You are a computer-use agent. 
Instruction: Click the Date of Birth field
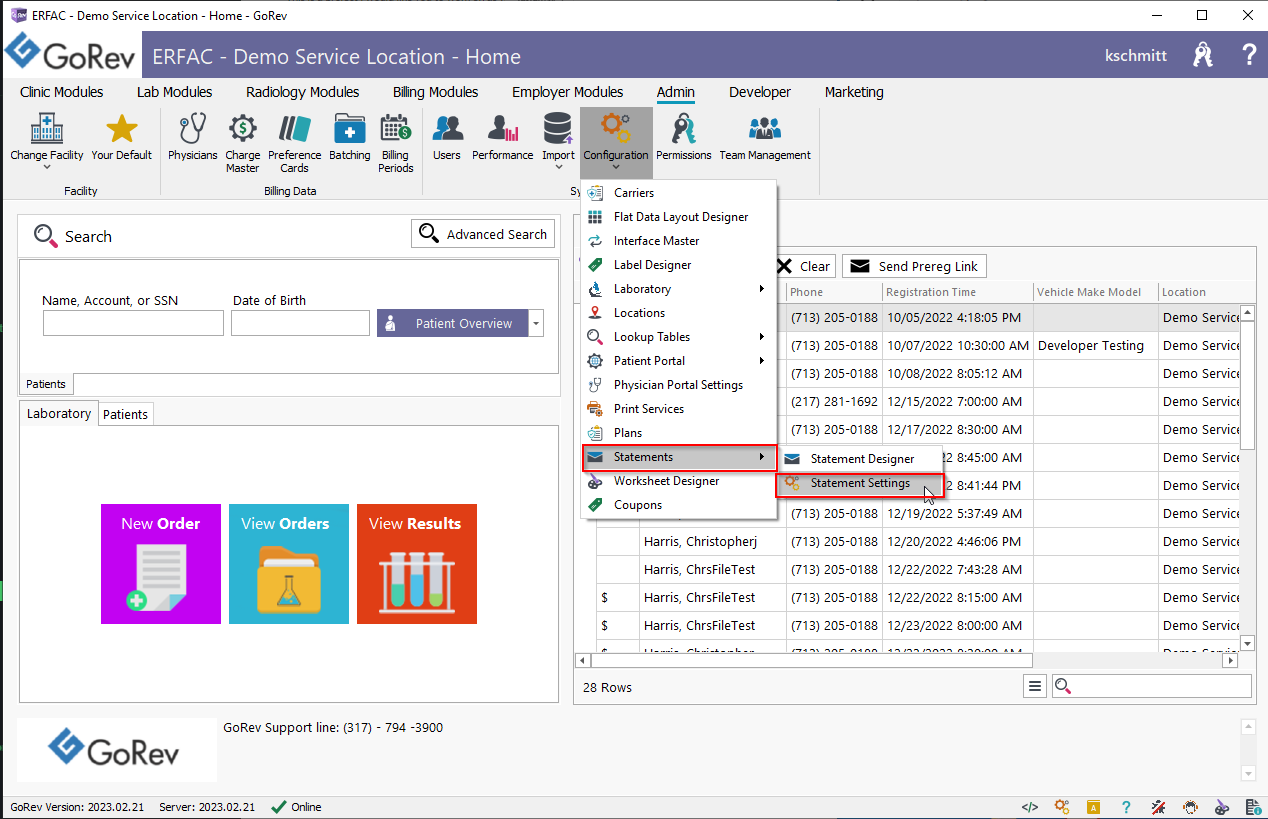pyautogui.click(x=300, y=323)
